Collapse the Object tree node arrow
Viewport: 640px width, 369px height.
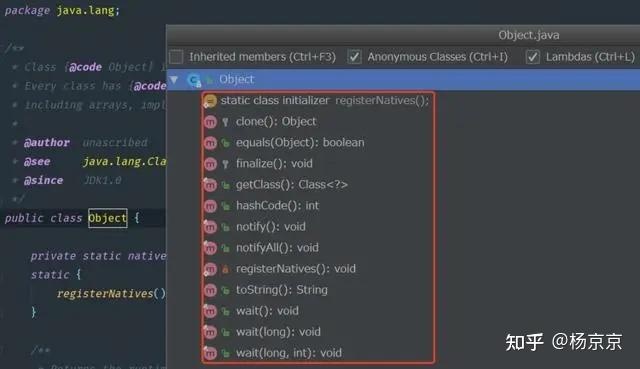tap(174, 80)
